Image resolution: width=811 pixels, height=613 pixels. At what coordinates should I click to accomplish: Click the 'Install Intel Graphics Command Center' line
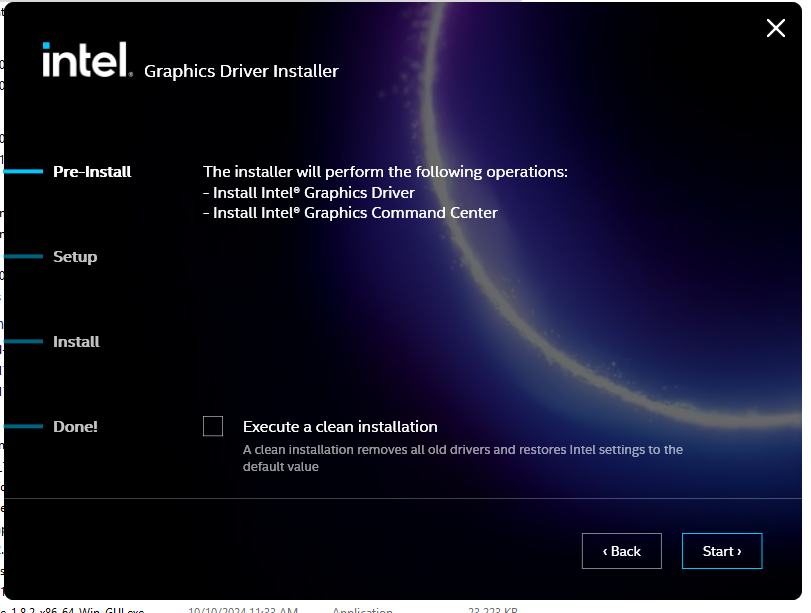point(355,213)
